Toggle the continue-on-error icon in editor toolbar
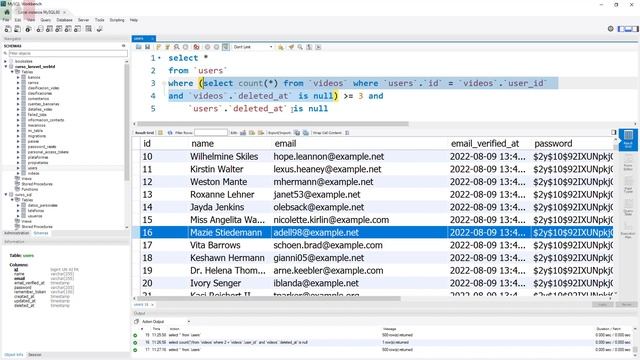The width and height of the screenshot is (640, 360). click(196, 47)
